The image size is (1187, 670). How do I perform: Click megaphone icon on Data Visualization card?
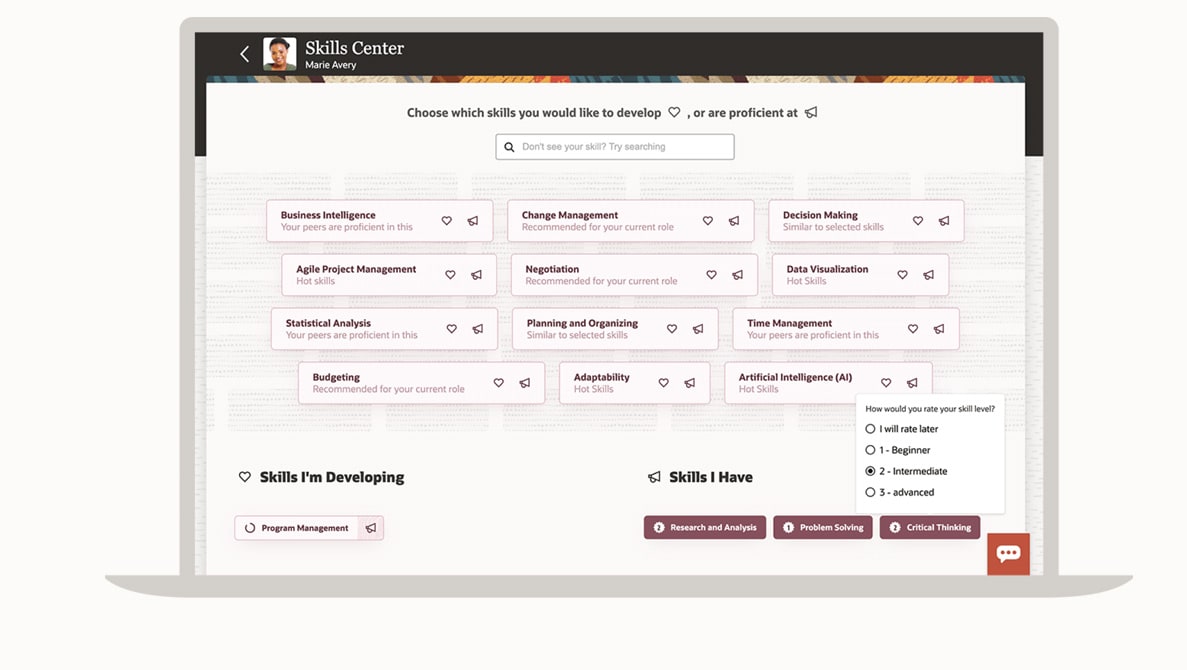click(929, 275)
